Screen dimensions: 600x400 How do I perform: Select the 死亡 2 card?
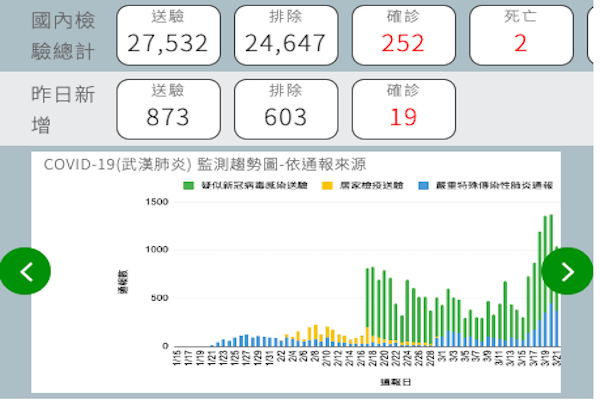click(520, 33)
